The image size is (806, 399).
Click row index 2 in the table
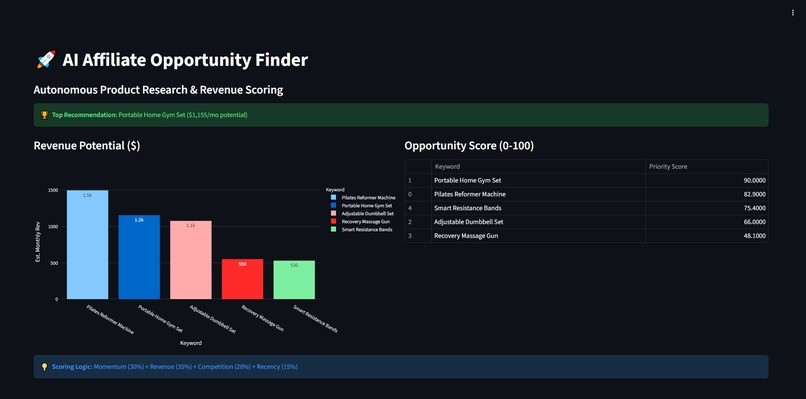coord(418,222)
